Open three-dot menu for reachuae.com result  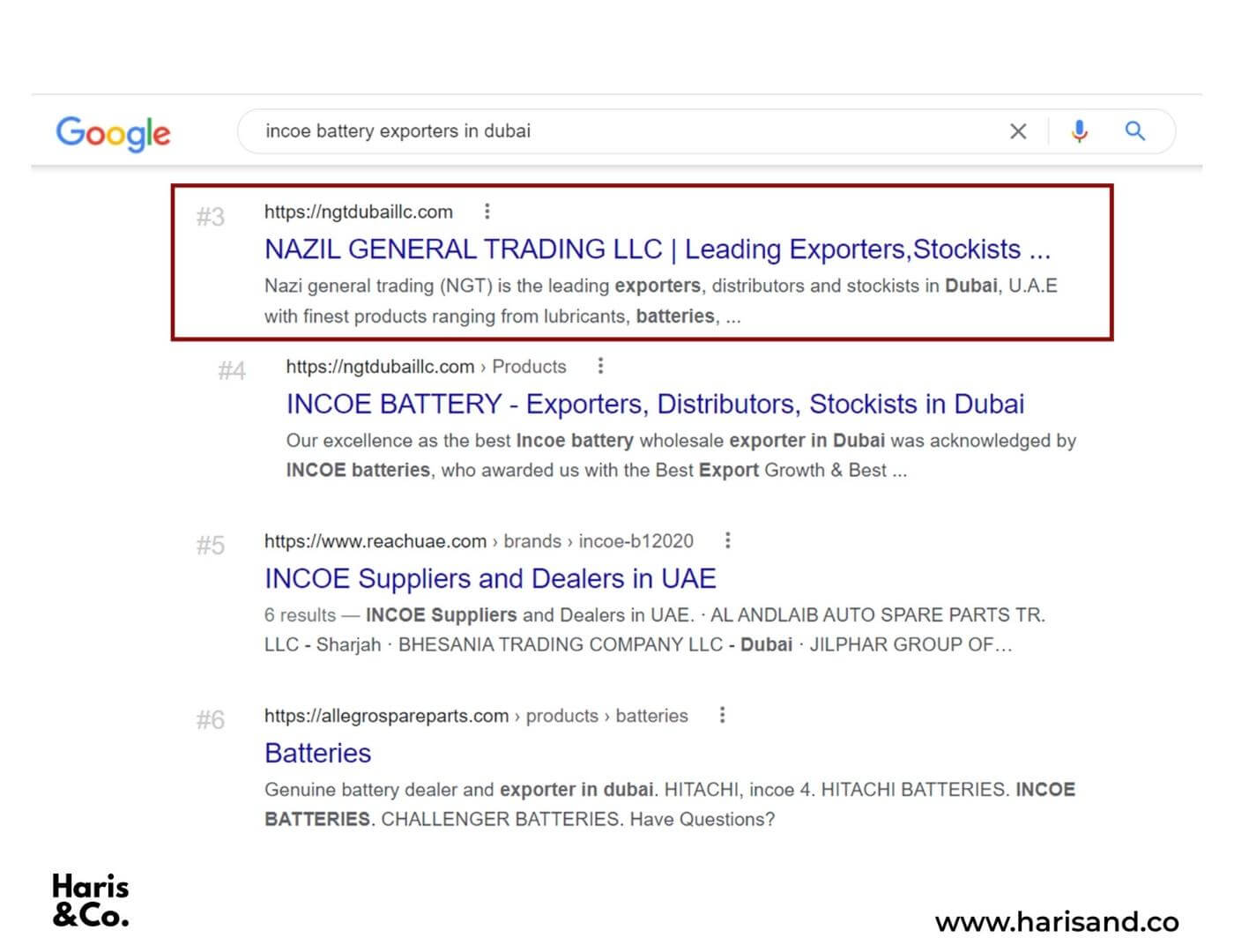pos(727,540)
